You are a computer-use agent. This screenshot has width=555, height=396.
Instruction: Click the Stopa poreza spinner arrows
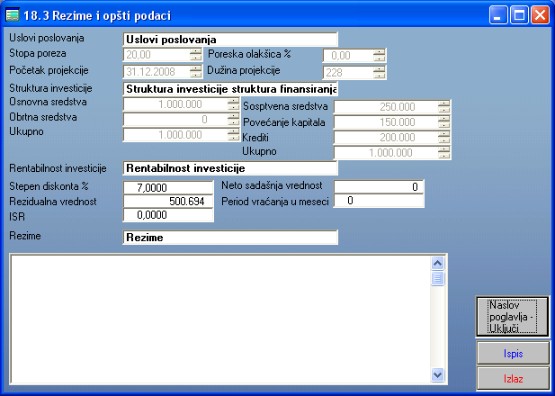pyautogui.click(x=196, y=54)
